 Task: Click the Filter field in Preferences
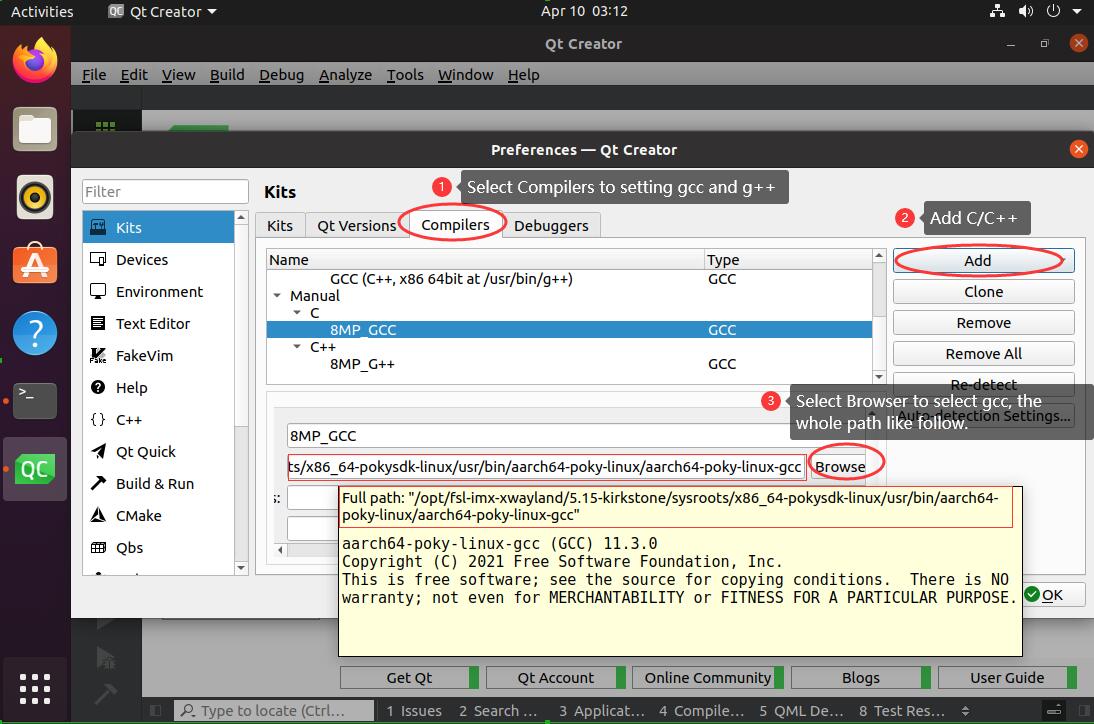click(165, 192)
